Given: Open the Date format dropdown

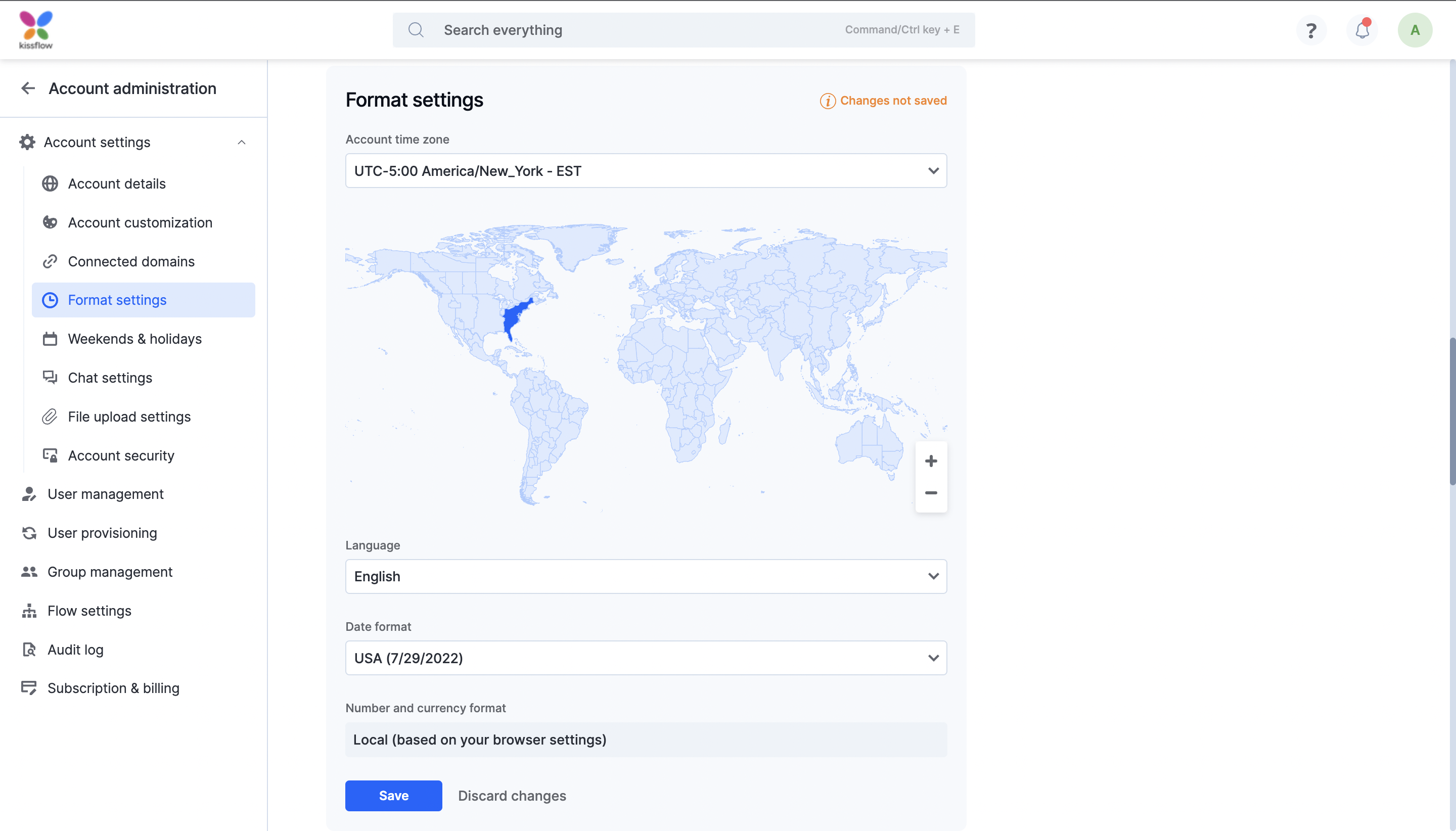Looking at the screenshot, I should (646, 658).
